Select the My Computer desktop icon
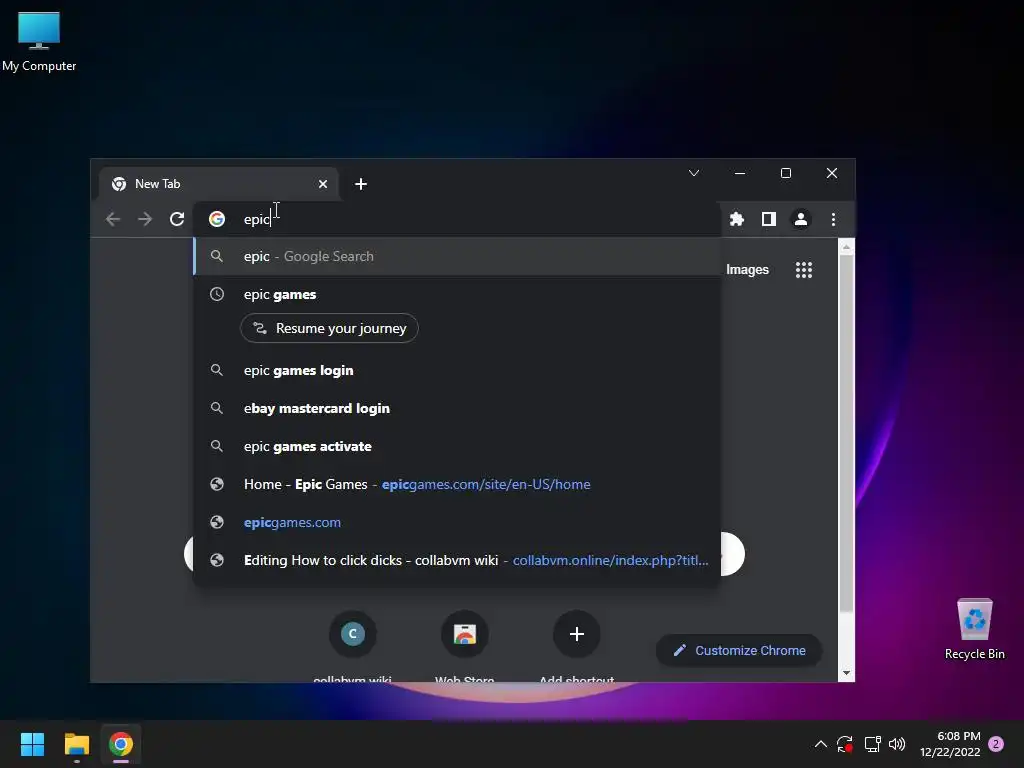Image resolution: width=1024 pixels, height=768 pixels. tap(39, 42)
